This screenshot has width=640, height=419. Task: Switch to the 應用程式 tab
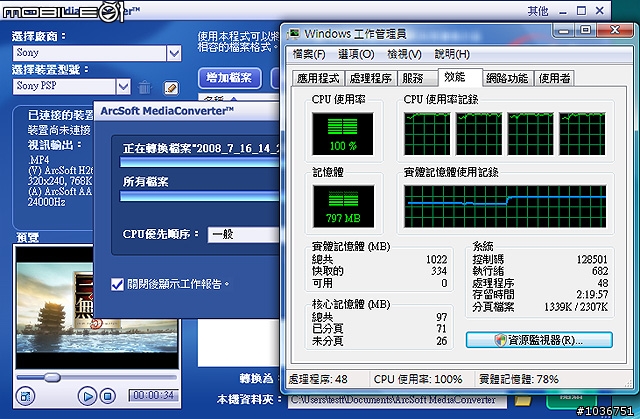(318, 78)
